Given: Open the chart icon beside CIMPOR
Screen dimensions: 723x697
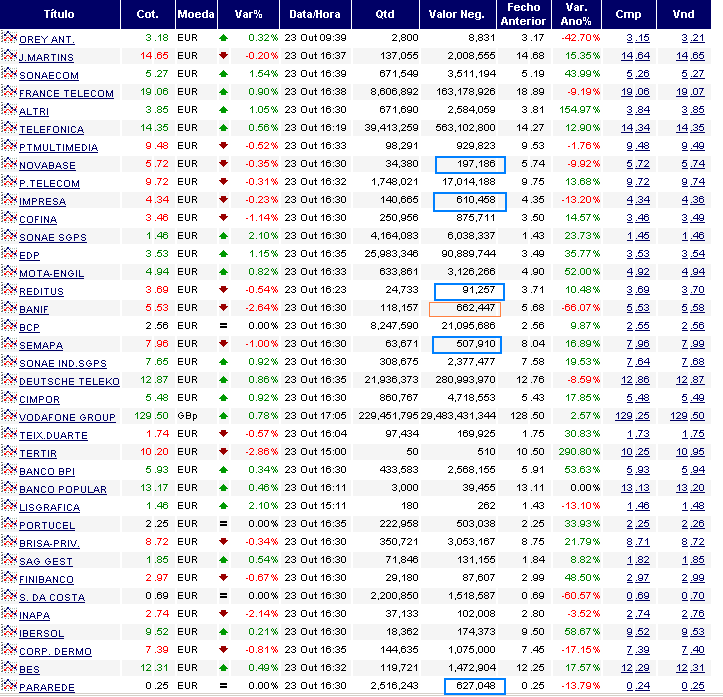Looking at the screenshot, I should click(x=9, y=397).
